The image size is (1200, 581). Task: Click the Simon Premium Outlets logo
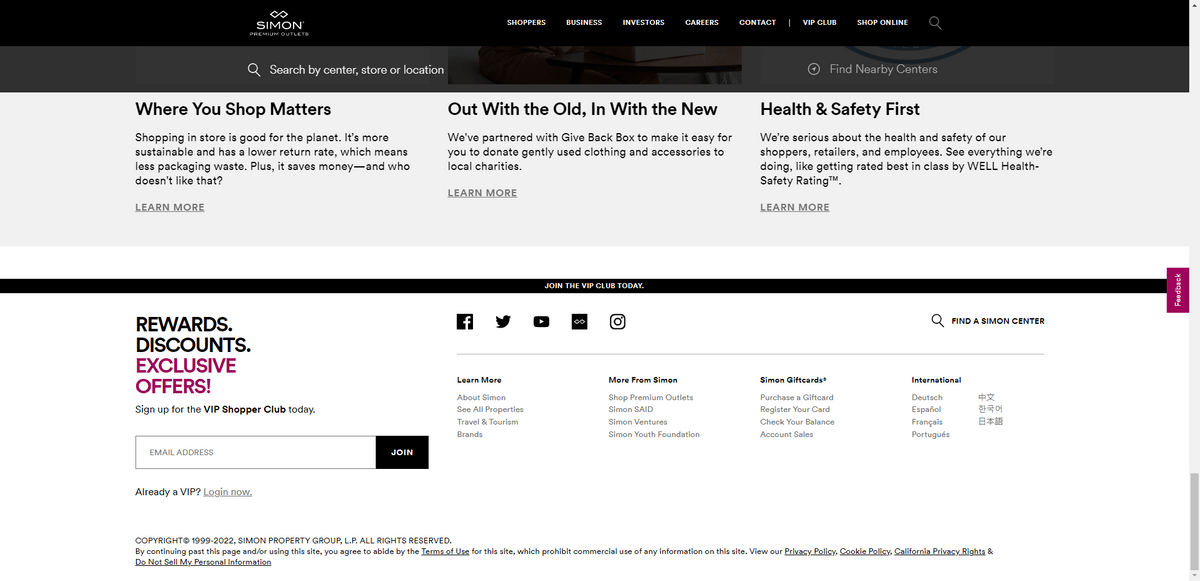pos(279,22)
